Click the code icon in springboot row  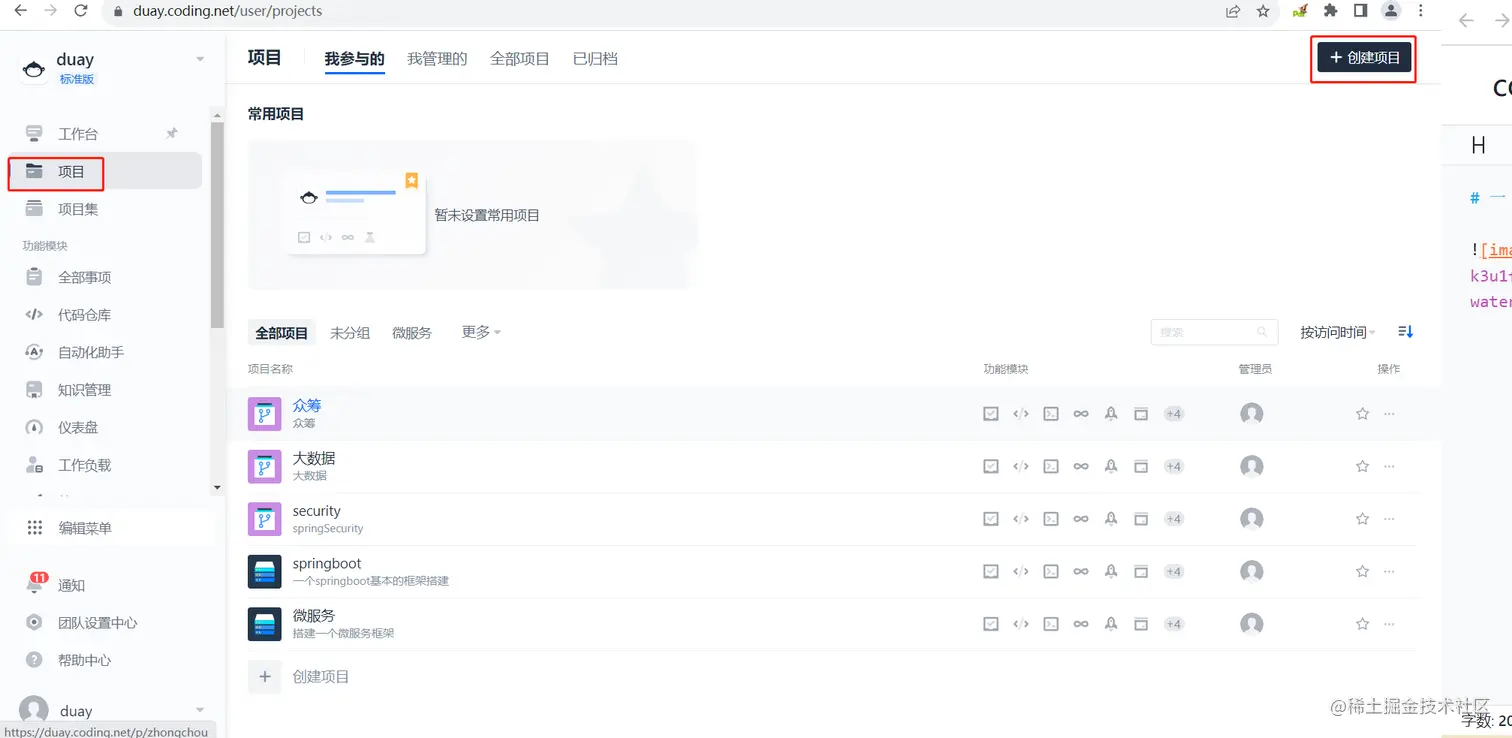(1021, 571)
